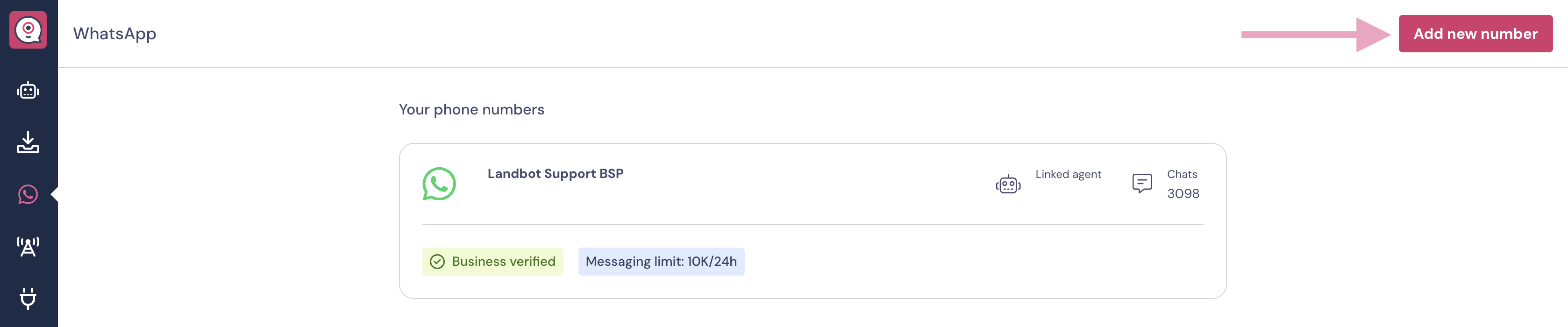1568x327 pixels.
Task: Click the 3098 chats count
Action: [x=1183, y=194]
